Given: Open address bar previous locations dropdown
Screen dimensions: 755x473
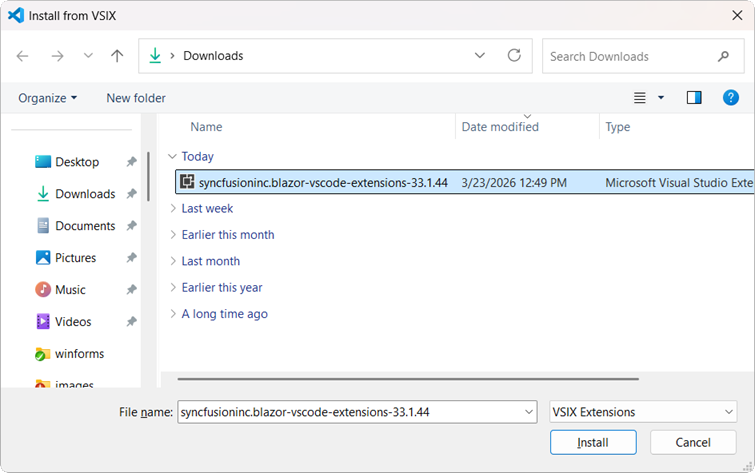Looking at the screenshot, I should click(x=480, y=56).
